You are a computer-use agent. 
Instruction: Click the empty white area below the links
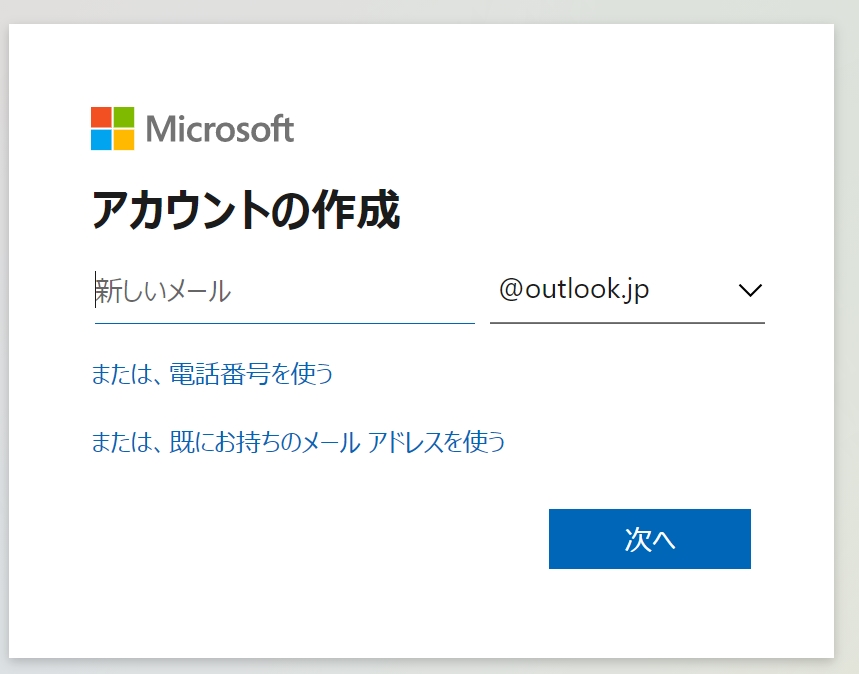point(274,548)
